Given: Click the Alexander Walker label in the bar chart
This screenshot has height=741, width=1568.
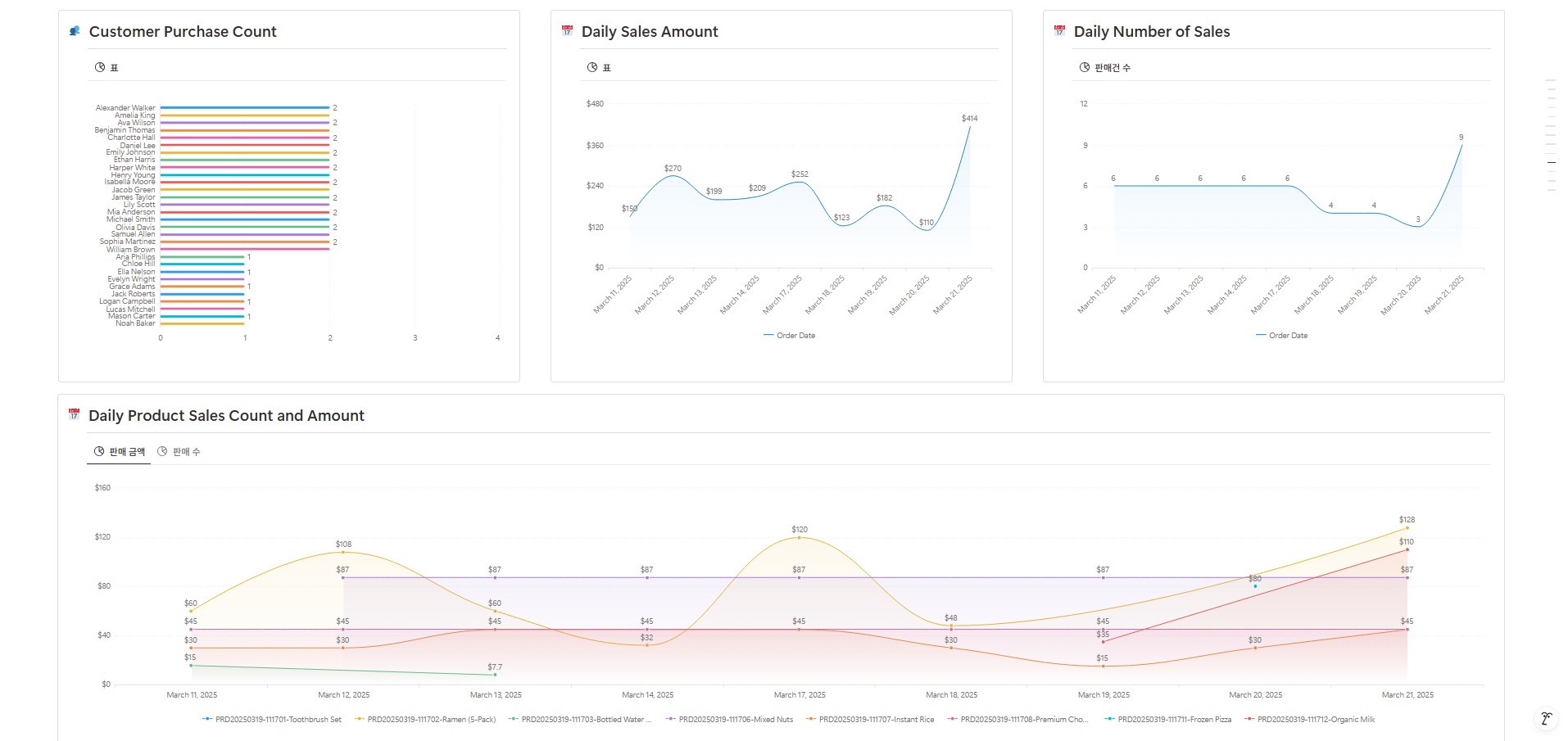Looking at the screenshot, I should coord(125,108).
